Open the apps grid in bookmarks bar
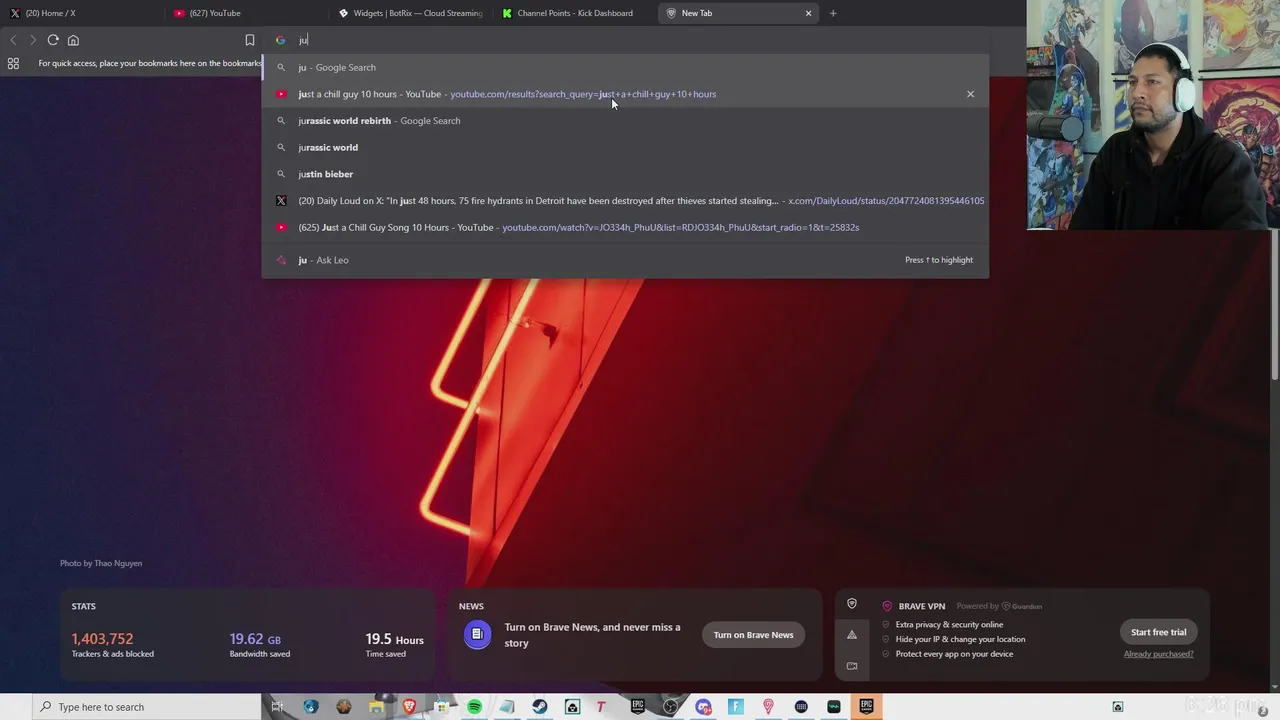Image resolution: width=1280 pixels, height=720 pixels. (13, 63)
